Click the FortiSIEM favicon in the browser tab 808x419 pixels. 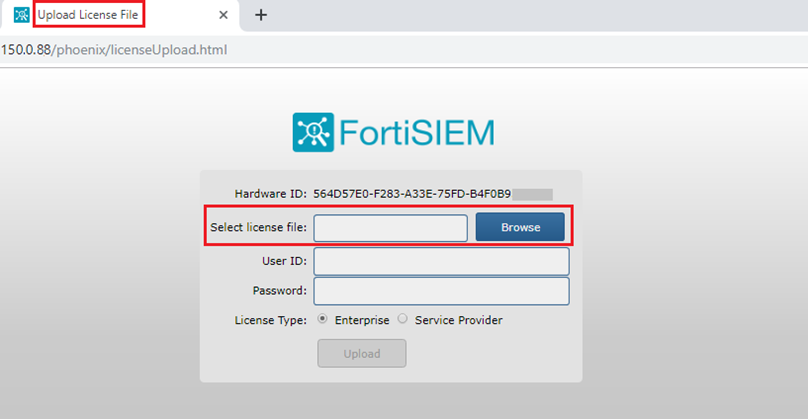click(21, 15)
